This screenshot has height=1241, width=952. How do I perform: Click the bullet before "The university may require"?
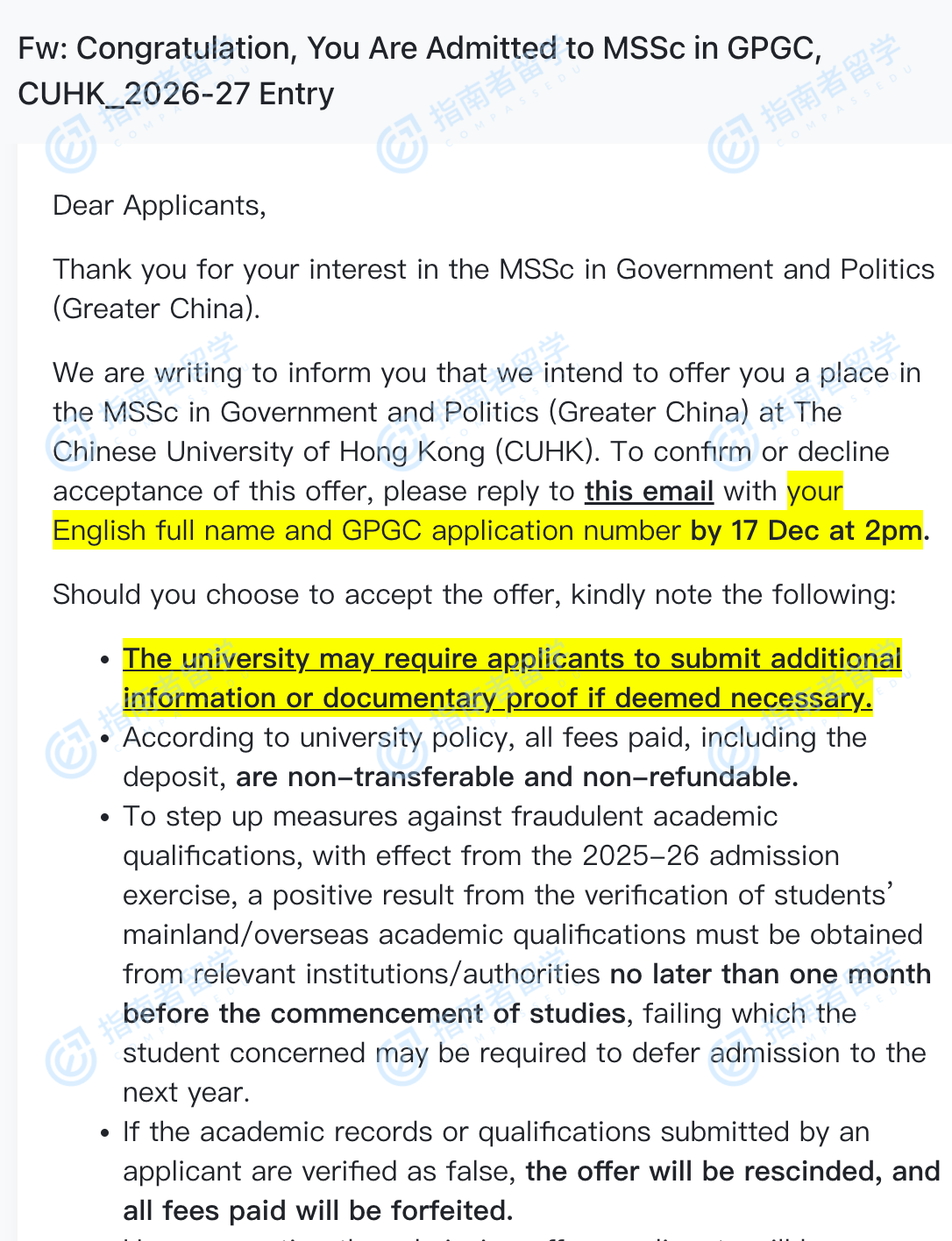pyautogui.click(x=105, y=660)
